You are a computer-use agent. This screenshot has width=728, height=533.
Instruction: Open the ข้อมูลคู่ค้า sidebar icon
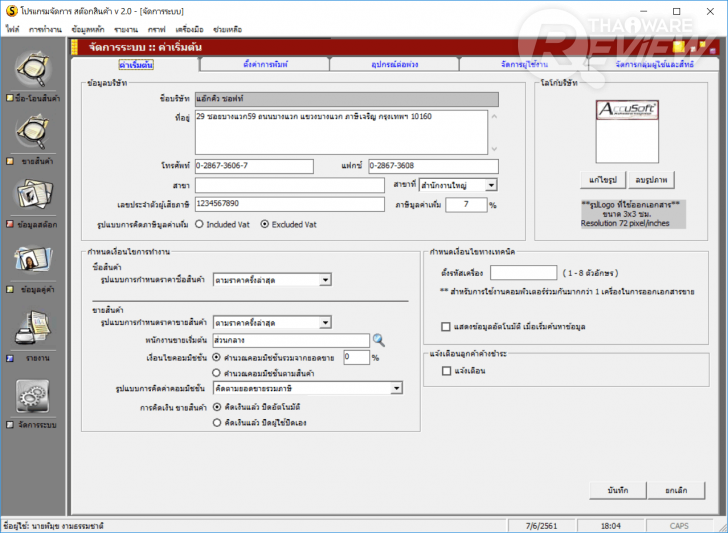tap(34, 259)
